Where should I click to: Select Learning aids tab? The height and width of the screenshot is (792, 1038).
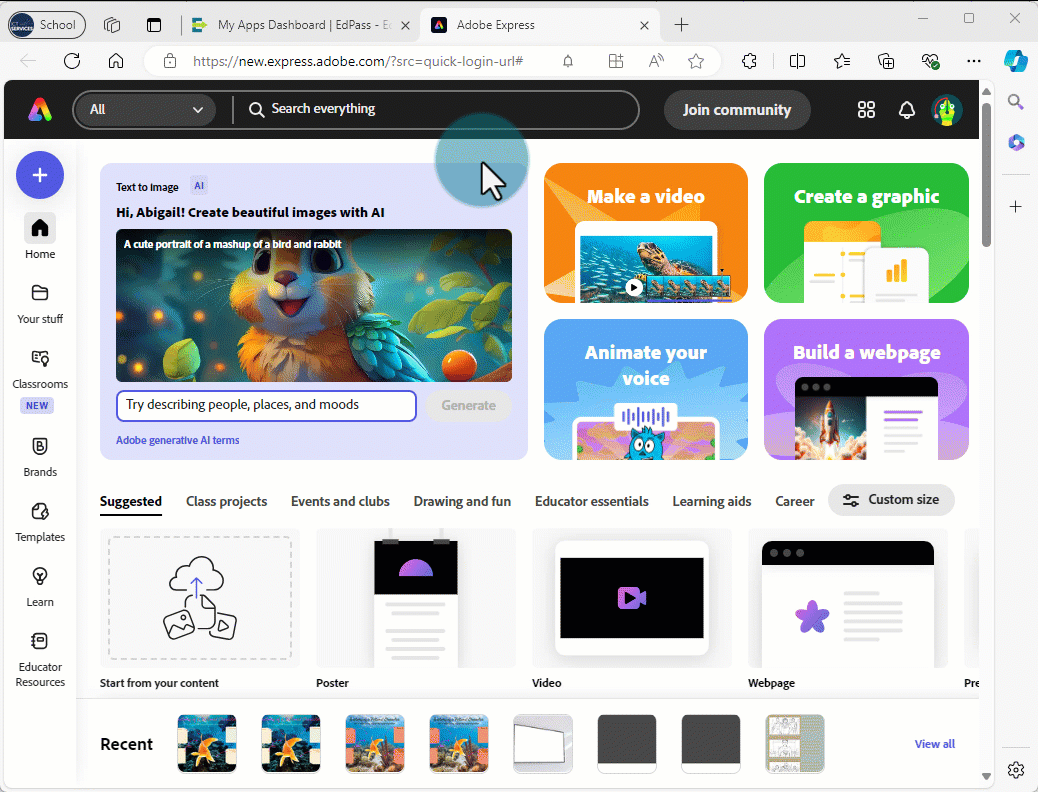point(712,501)
